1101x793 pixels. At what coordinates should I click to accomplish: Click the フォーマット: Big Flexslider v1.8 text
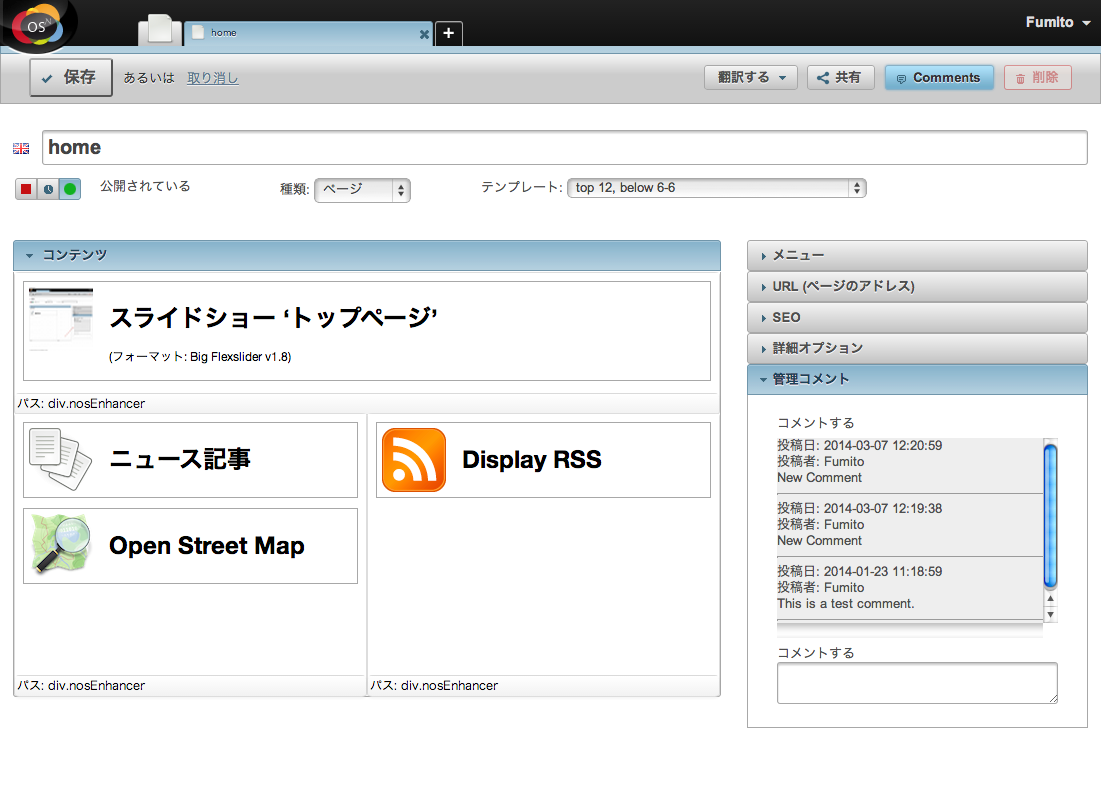click(x=200, y=357)
